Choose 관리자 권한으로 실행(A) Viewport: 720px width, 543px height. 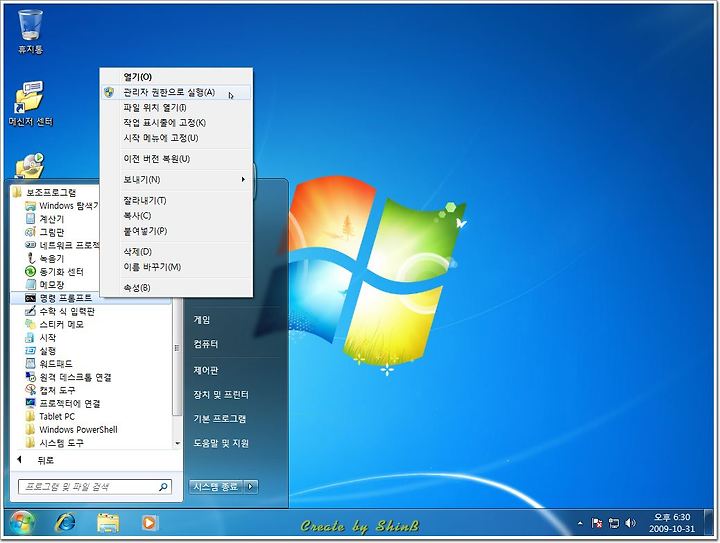(x=176, y=92)
